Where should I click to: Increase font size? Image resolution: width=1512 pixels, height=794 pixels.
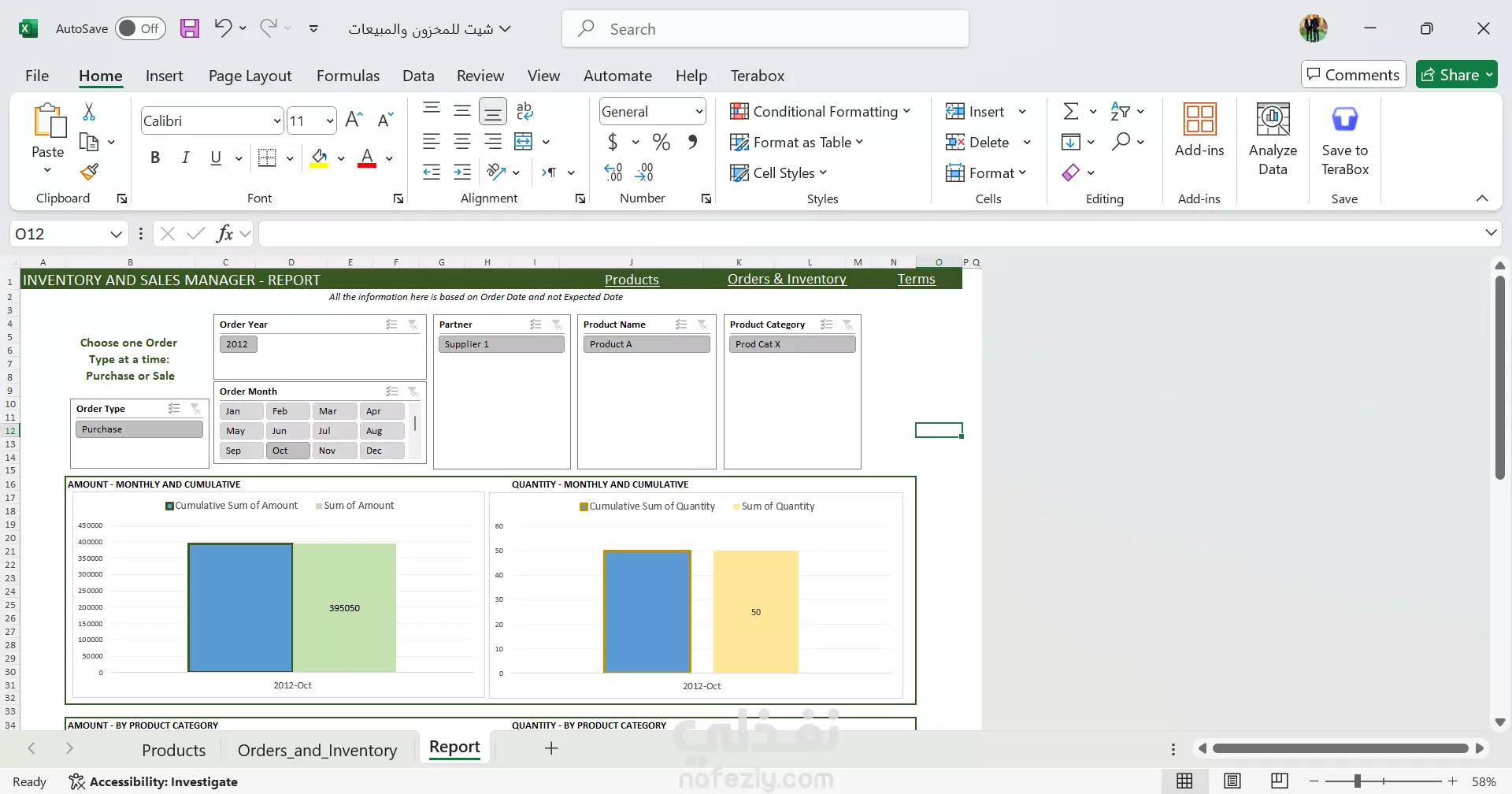point(354,120)
